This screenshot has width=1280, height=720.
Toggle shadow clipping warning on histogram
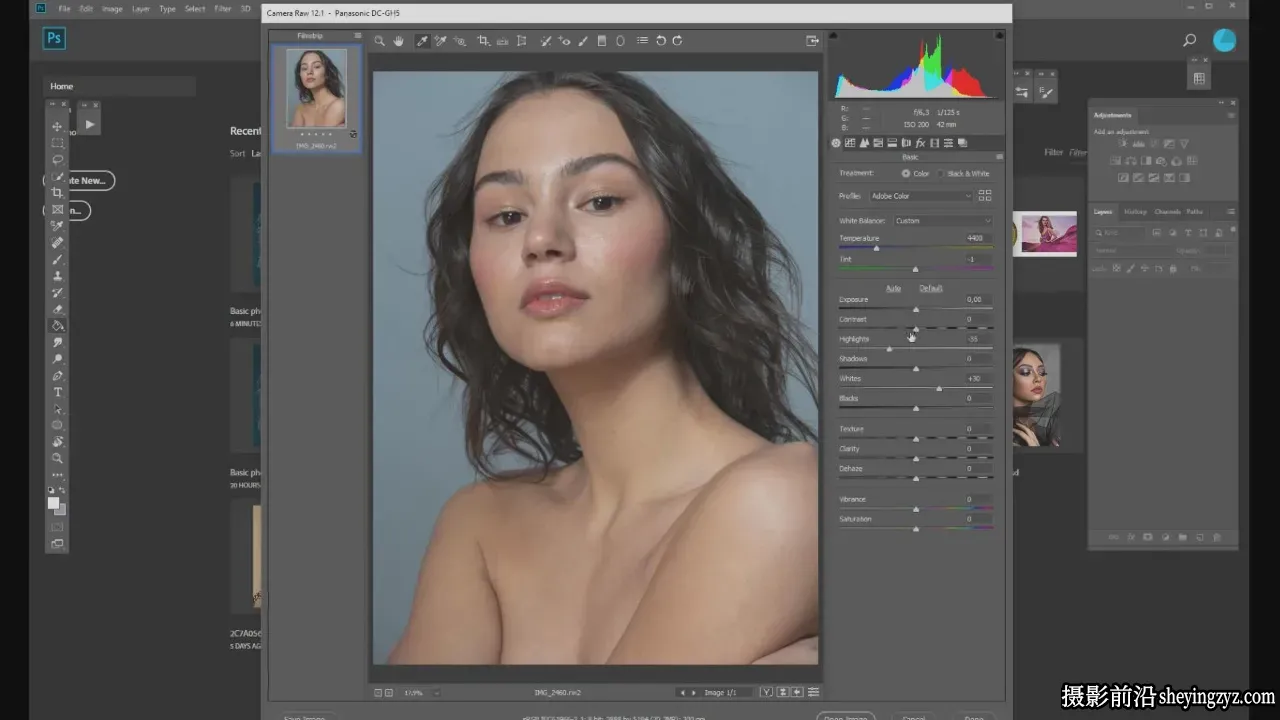832,35
